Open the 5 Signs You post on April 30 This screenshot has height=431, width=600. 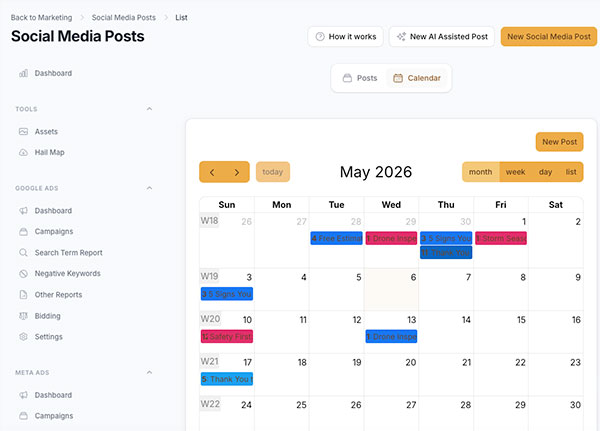446,238
